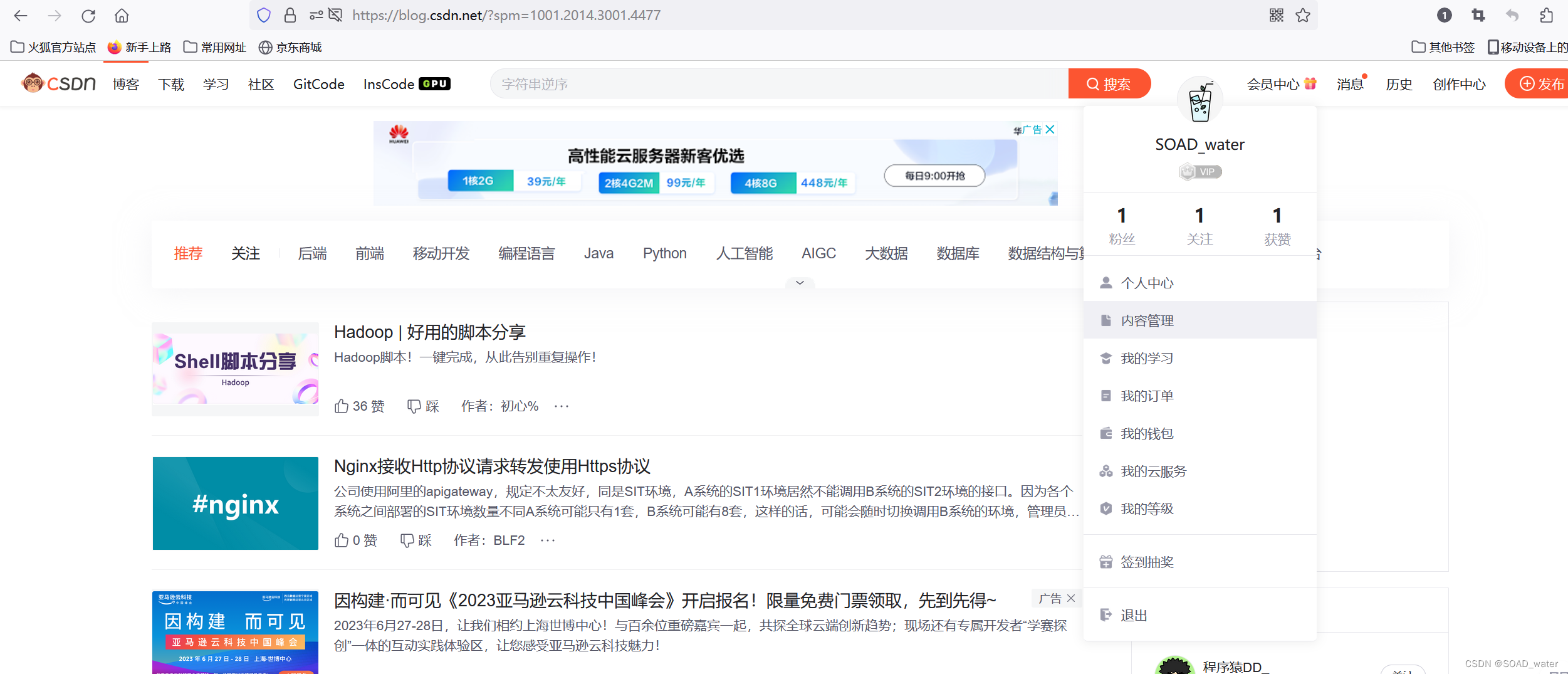Open 我的云服务 in user menu
Image resolution: width=1568 pixels, height=674 pixels.
1200,471
